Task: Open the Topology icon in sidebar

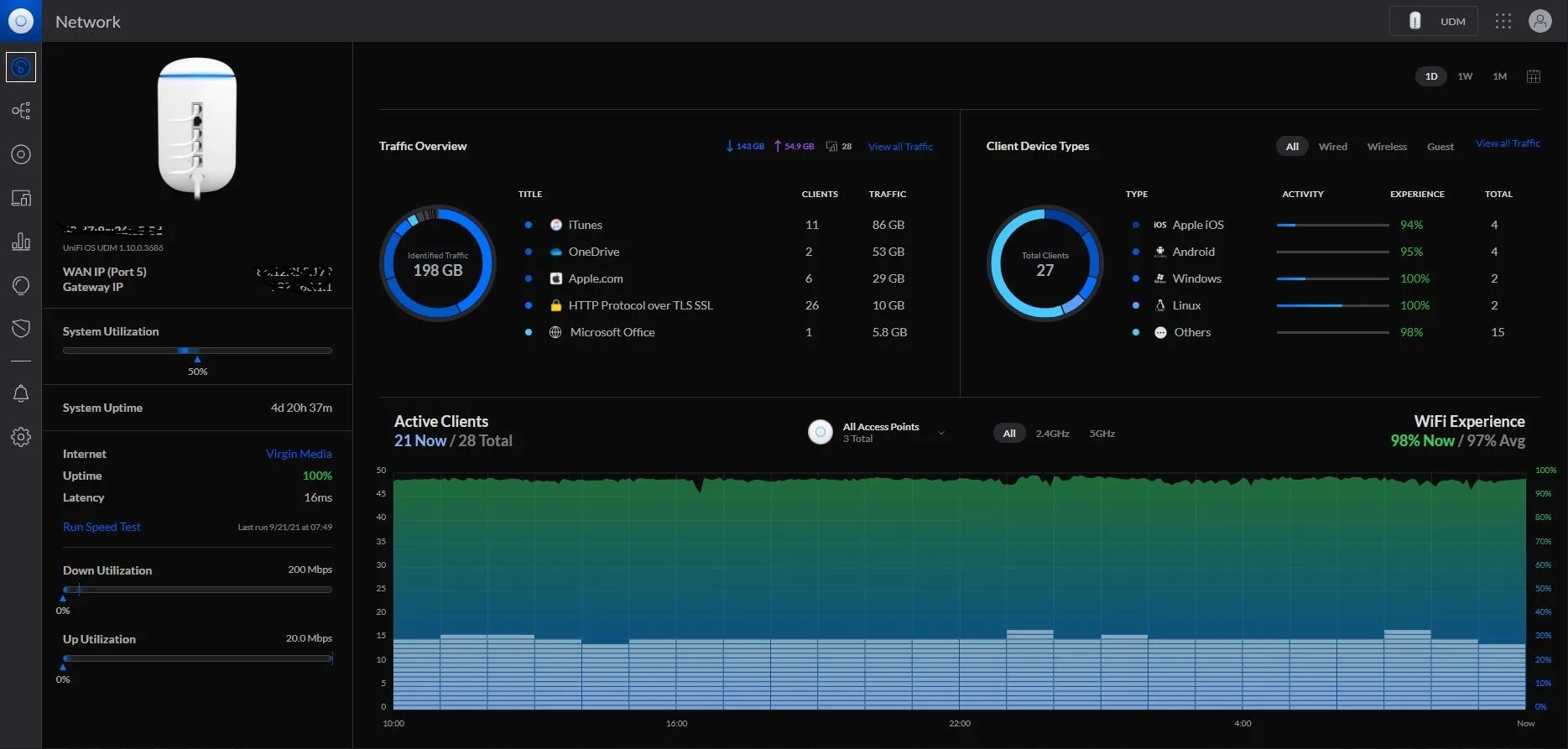Action: tap(21, 111)
